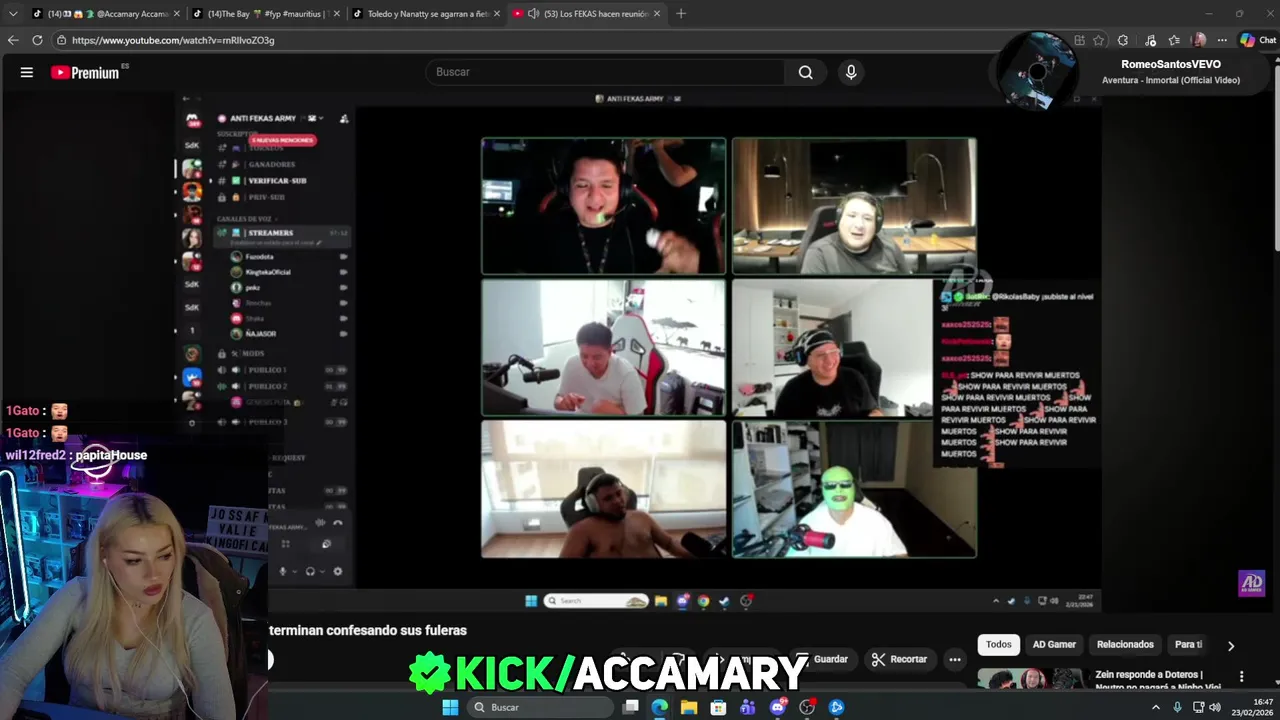Open Discord from Windows taskbar
1280x720 pixels.
pos(778,707)
